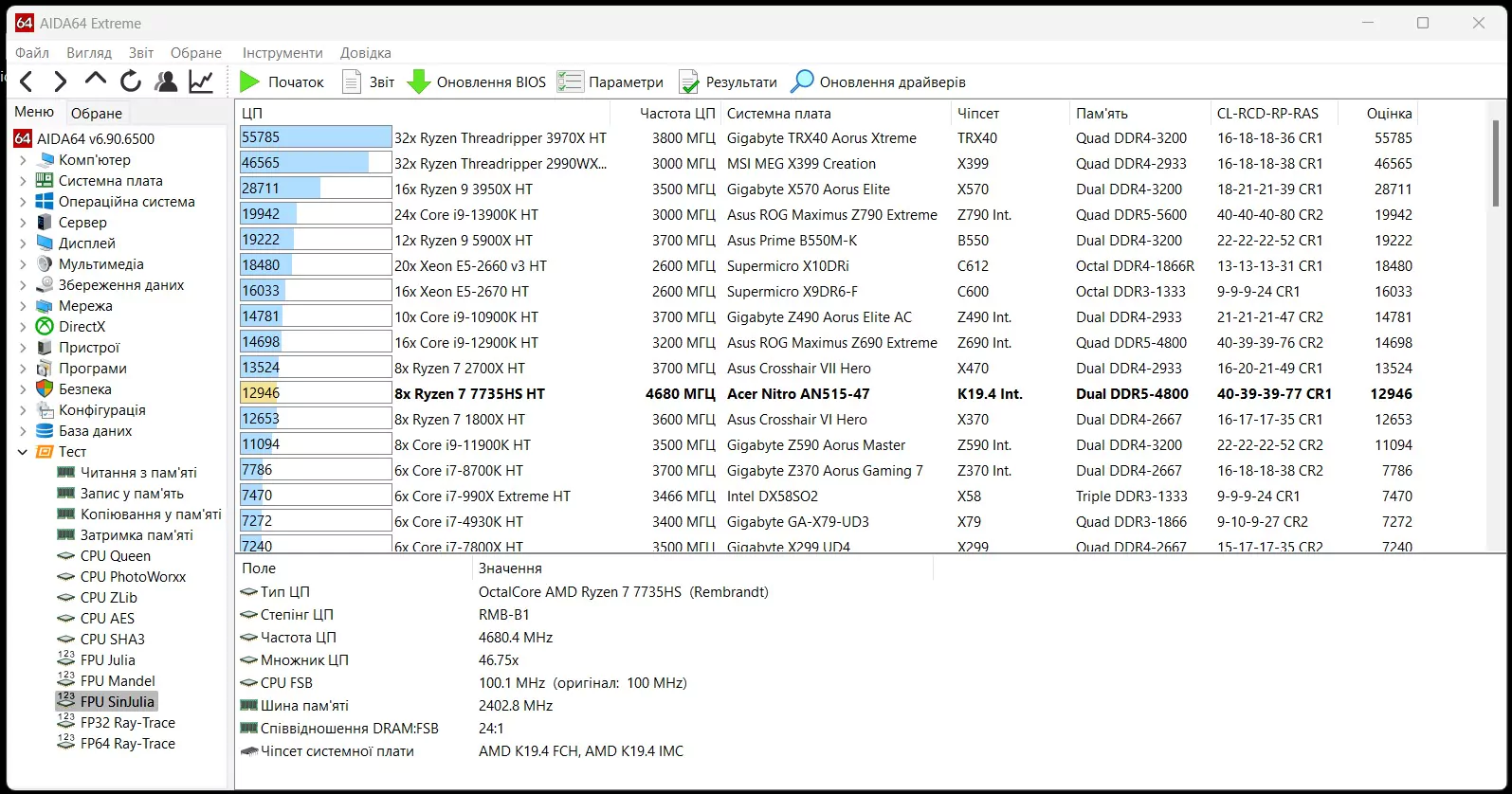Select the 8x Ryzen 7 7735HS HT row
1512x794 pixels.
pos(827,393)
